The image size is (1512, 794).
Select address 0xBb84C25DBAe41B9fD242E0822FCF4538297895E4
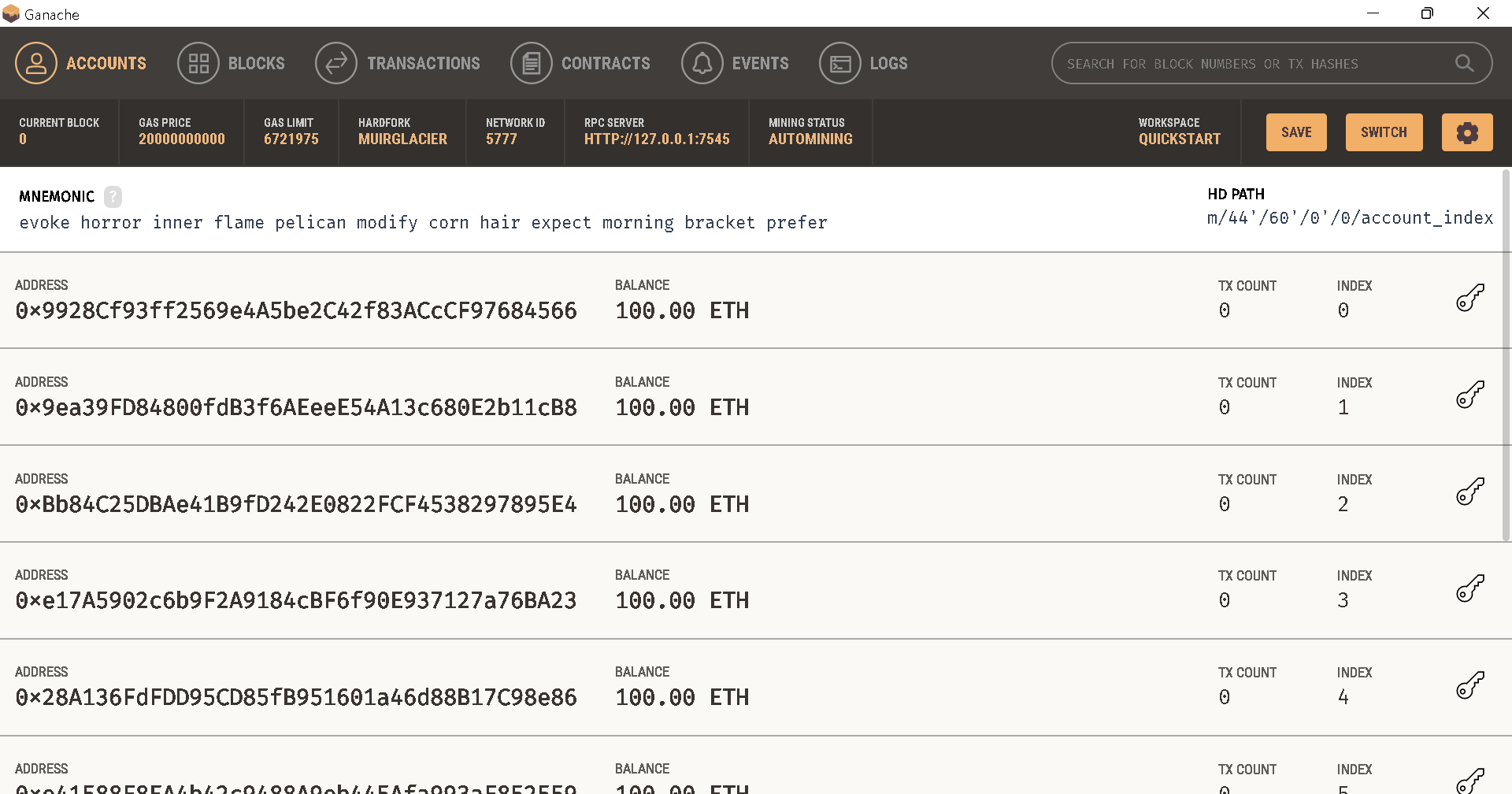pyautogui.click(x=296, y=504)
